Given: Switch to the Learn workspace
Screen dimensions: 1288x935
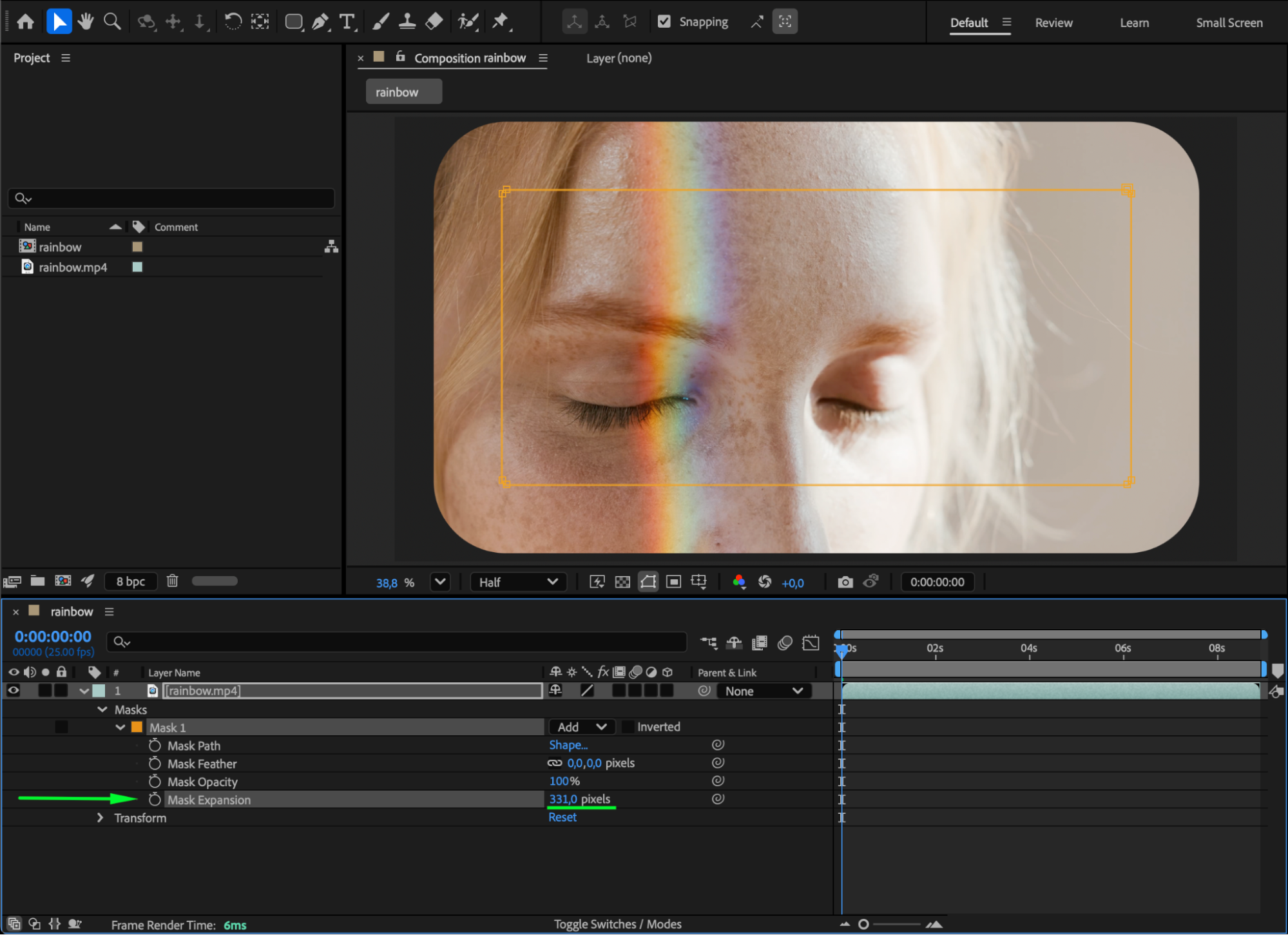Looking at the screenshot, I should tap(1134, 23).
